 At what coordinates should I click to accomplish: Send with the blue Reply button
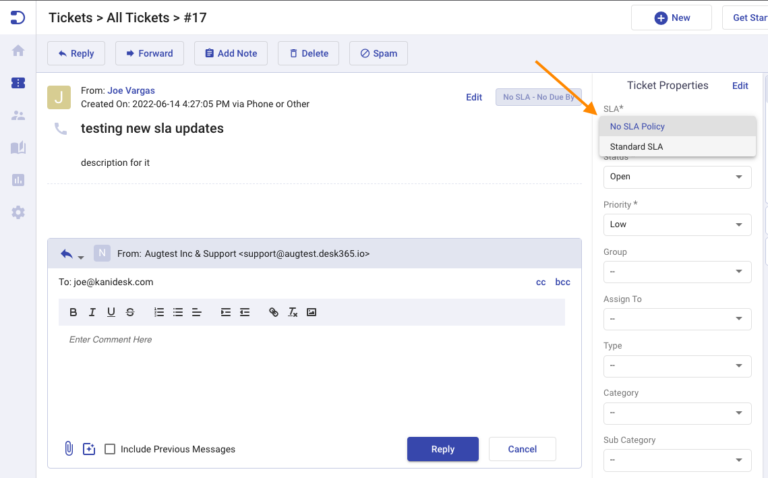tap(443, 449)
